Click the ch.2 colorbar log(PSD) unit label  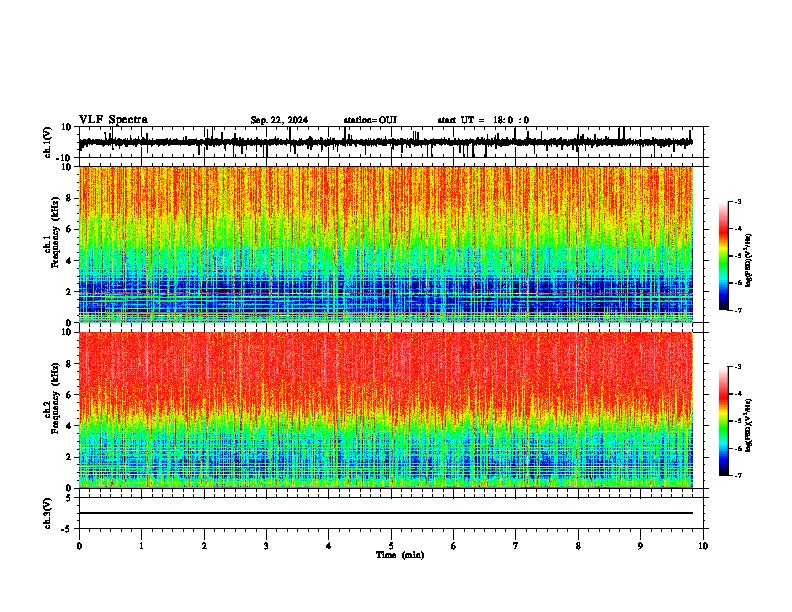coord(749,425)
